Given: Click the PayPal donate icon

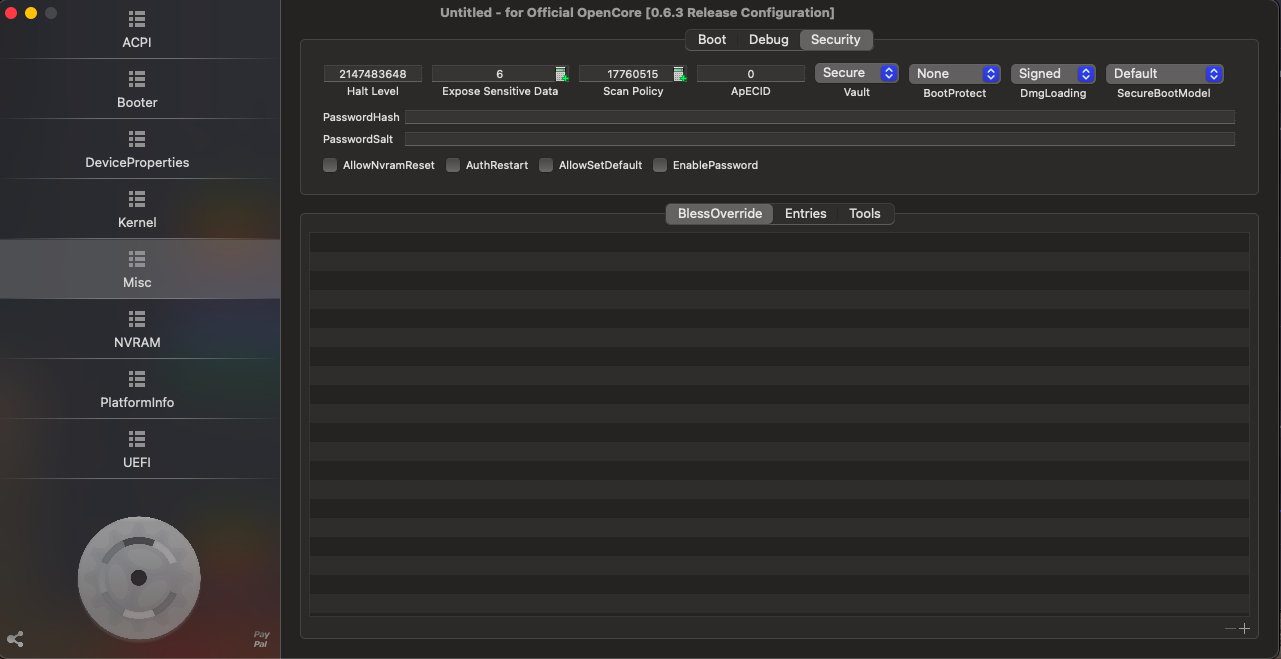Looking at the screenshot, I should [261, 639].
